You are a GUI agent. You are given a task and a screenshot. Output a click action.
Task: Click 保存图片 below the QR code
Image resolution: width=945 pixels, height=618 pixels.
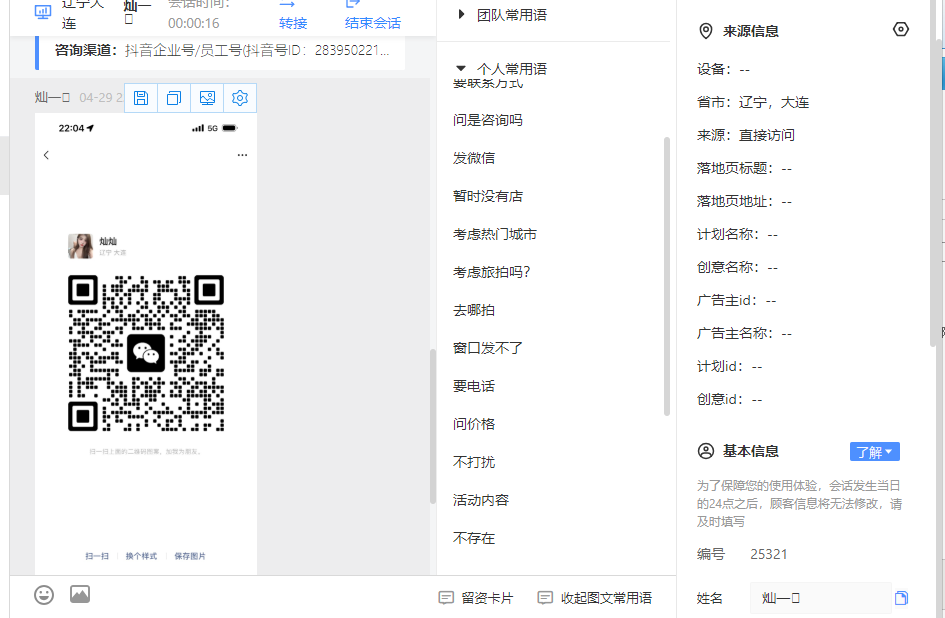pyautogui.click(x=190, y=556)
